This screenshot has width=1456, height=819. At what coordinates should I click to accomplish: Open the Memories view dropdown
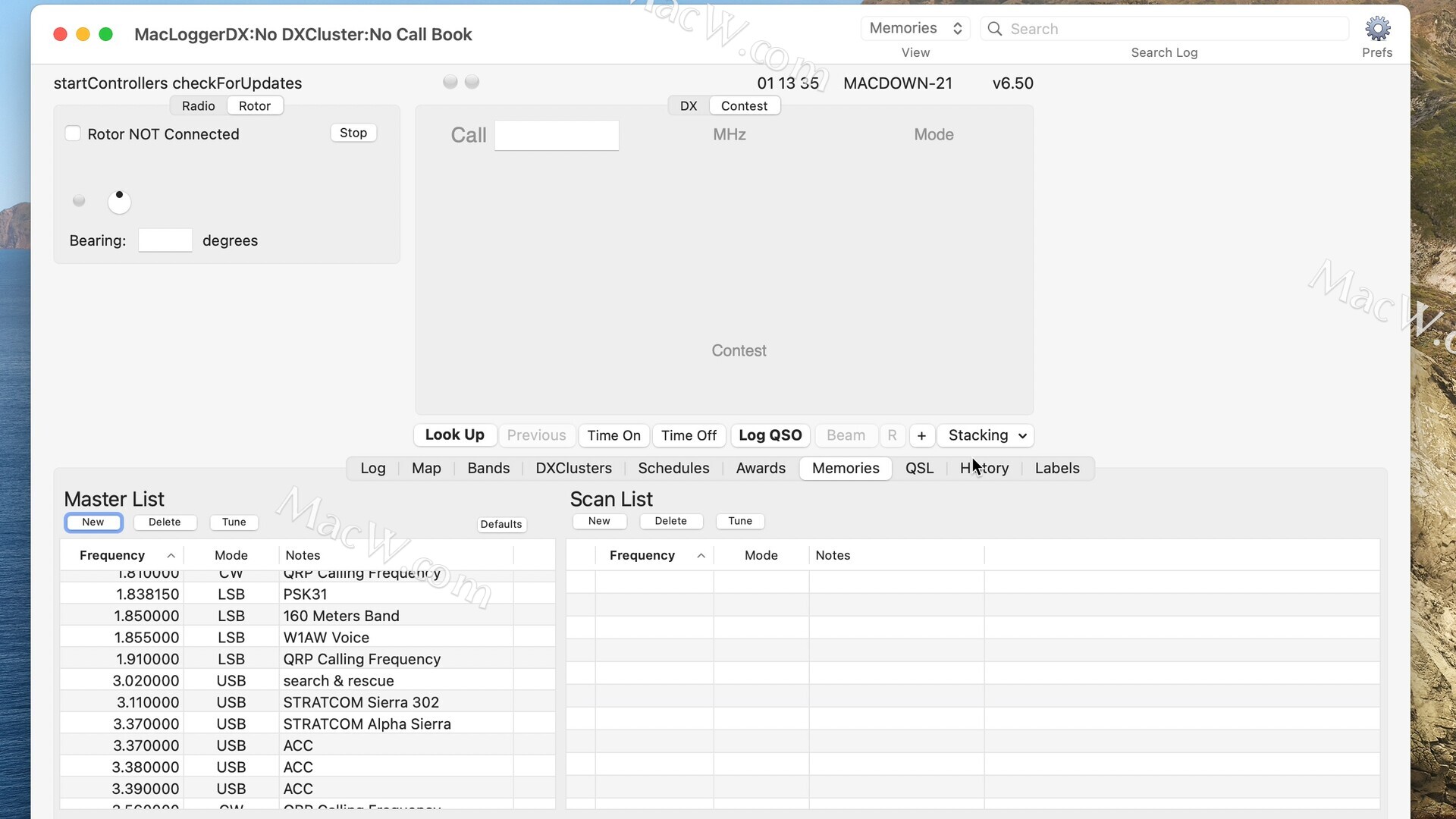pyautogui.click(x=915, y=28)
